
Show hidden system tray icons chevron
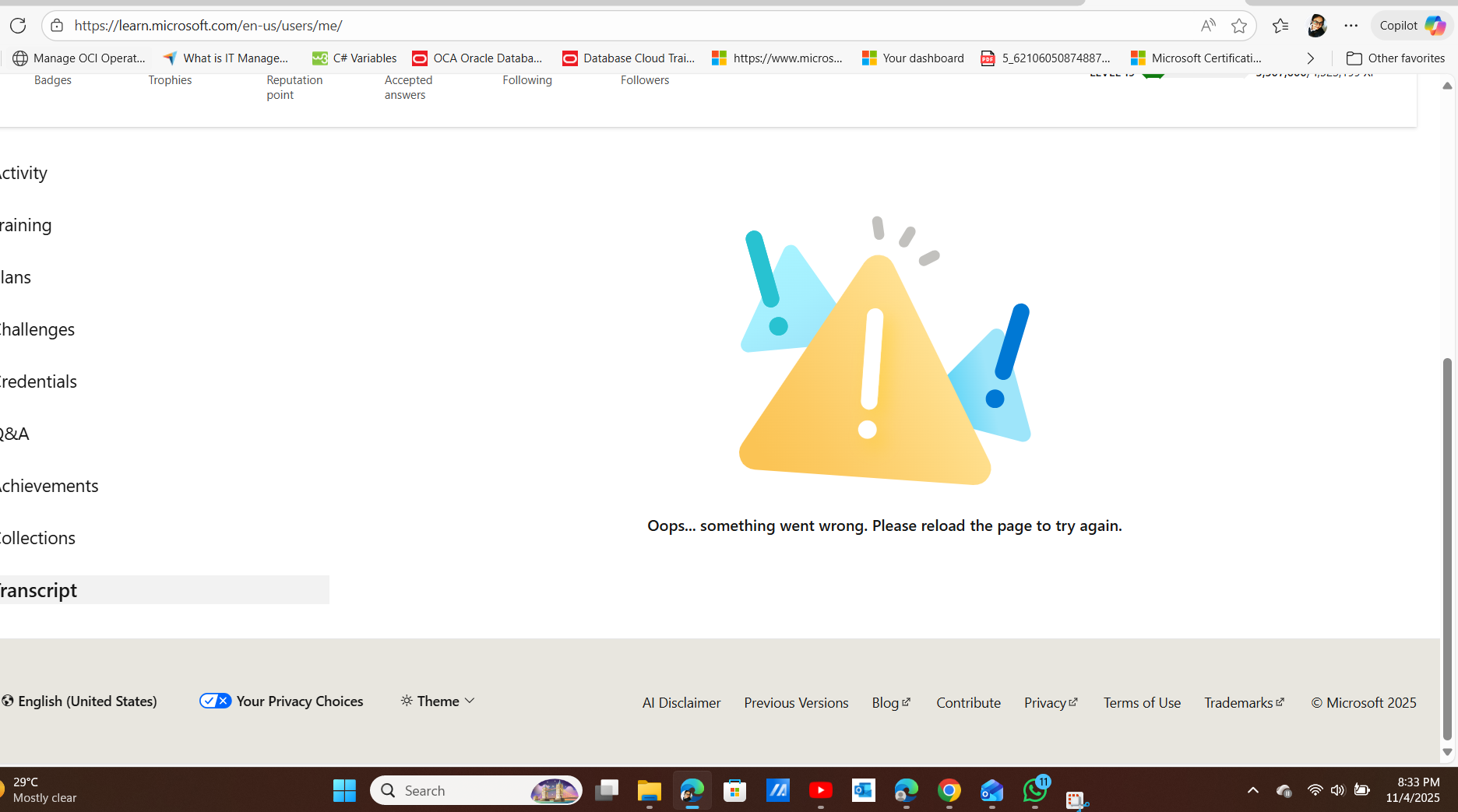[1252, 791]
